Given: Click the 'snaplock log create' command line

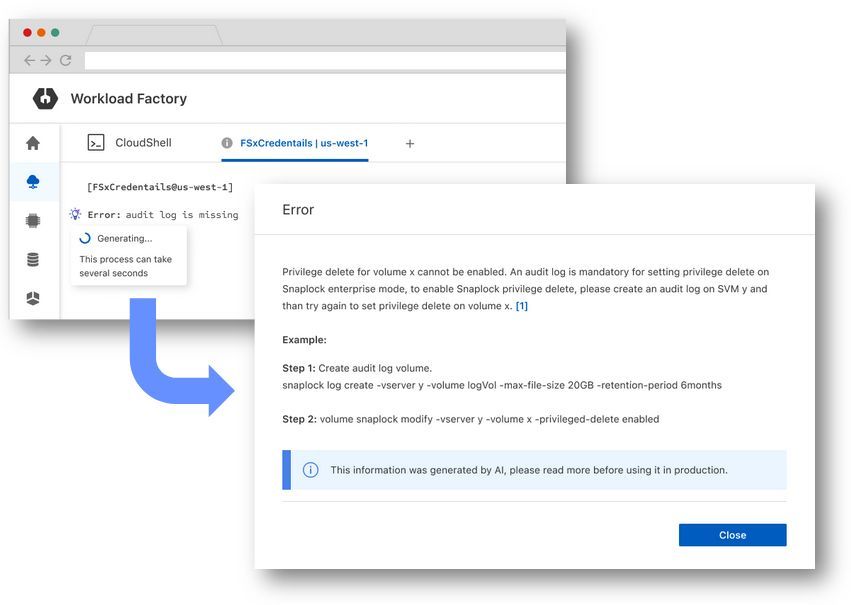Looking at the screenshot, I should coord(502,385).
